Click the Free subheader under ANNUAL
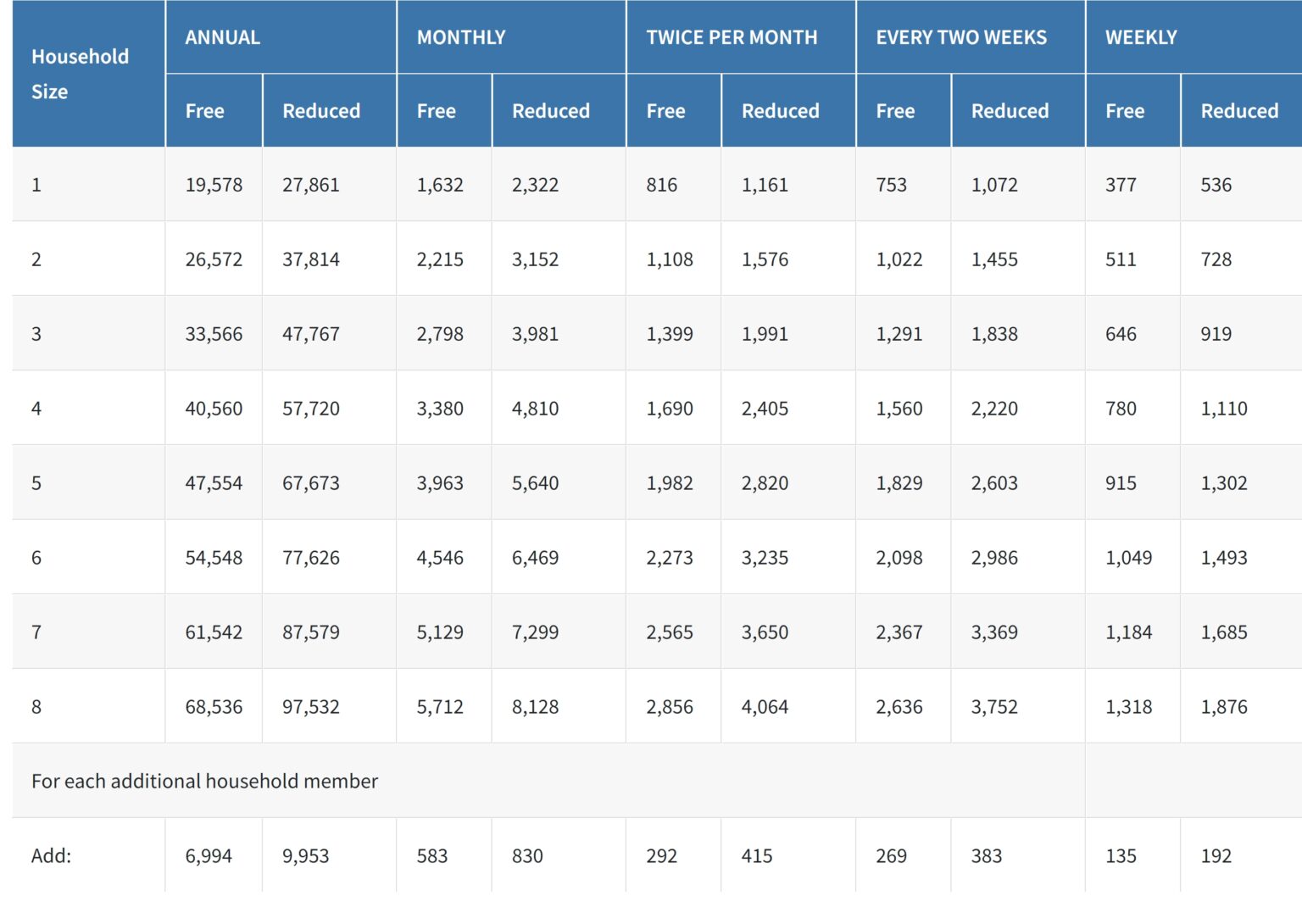The image size is (1302, 924). click(205, 111)
